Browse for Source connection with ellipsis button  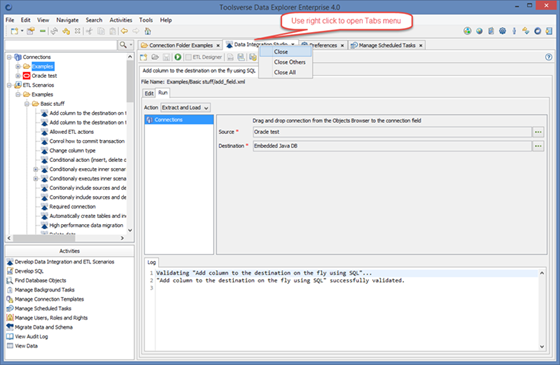click(538, 132)
